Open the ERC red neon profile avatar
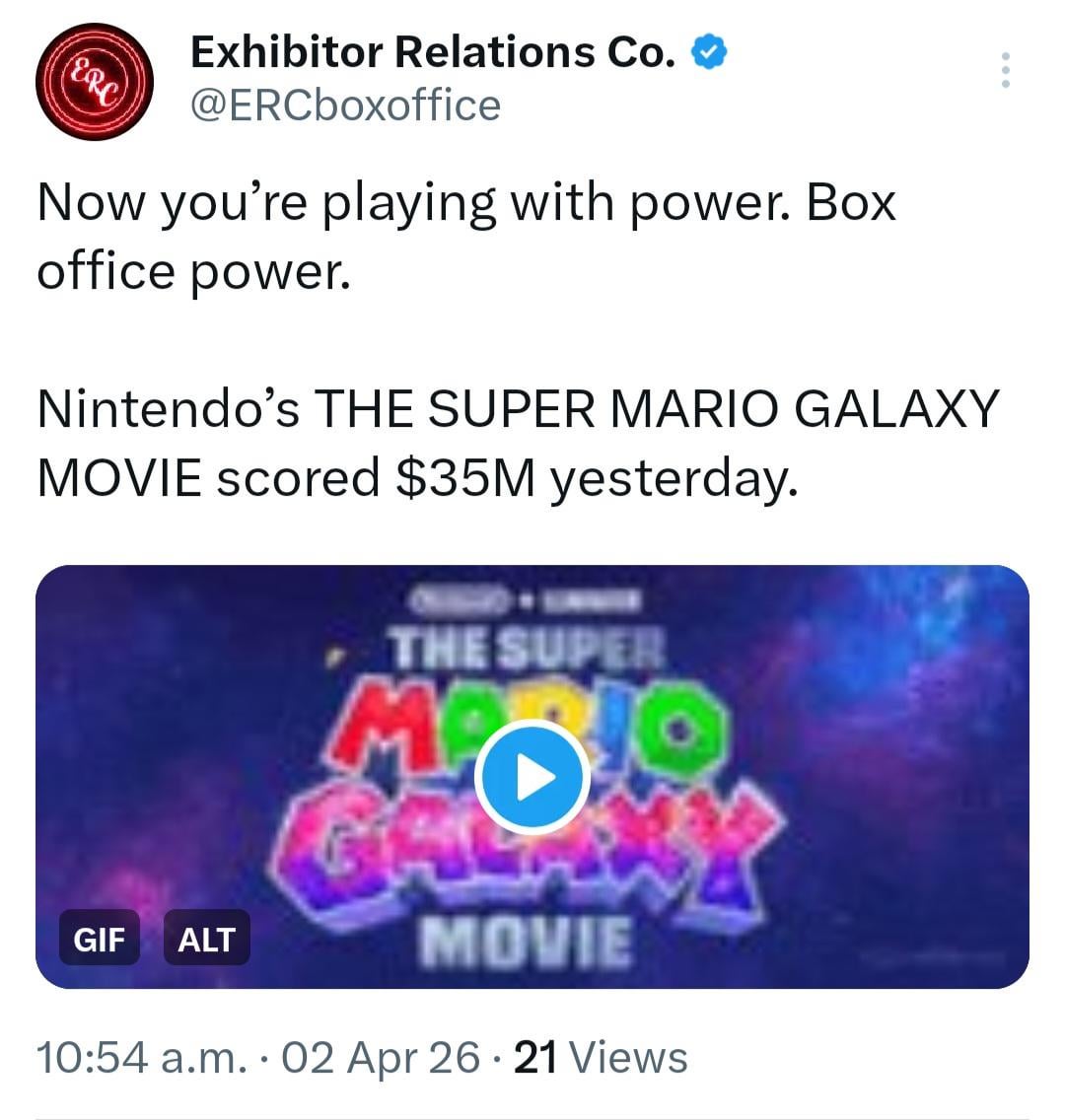 tap(95, 82)
